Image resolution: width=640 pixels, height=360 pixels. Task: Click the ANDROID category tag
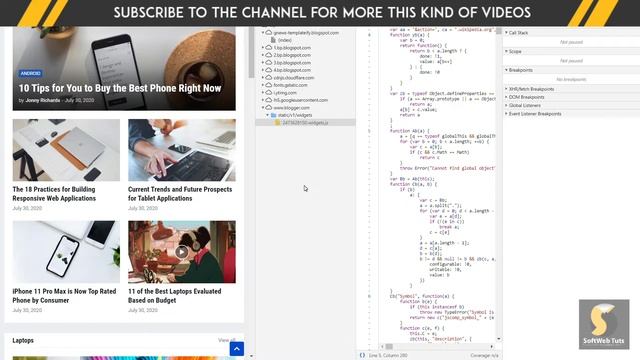[x=31, y=73]
